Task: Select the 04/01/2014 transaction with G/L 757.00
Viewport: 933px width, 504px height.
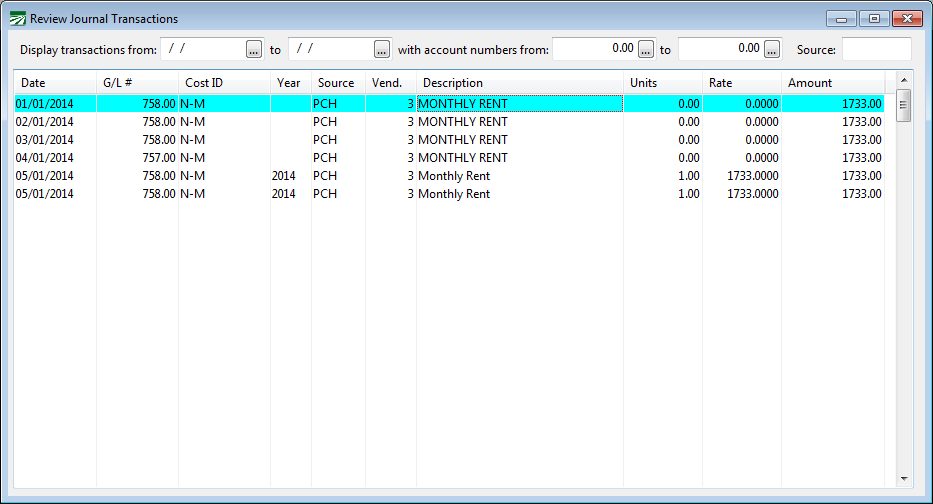Action: 448,158
